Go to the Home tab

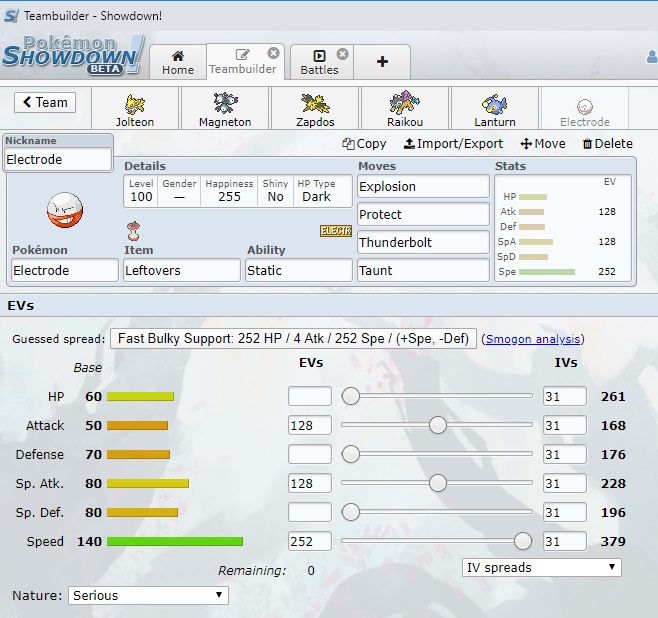(x=178, y=62)
